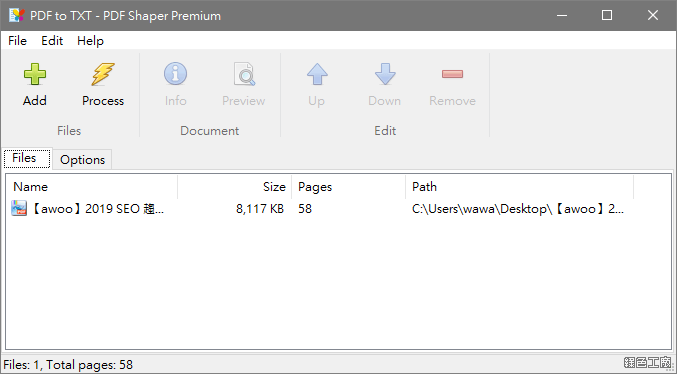Start conversion with the Process lightning icon

click(x=103, y=74)
